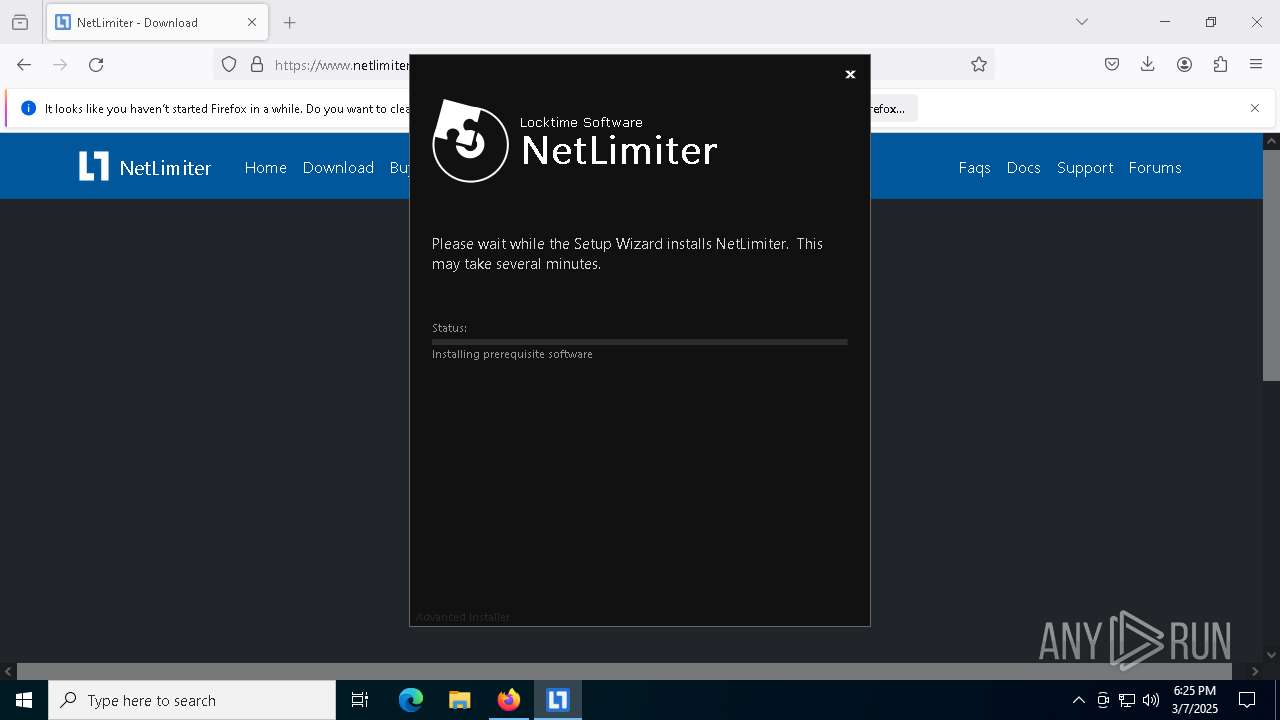This screenshot has height=720, width=1280.
Task: Click the Firefox back arrow
Action: tap(24, 65)
